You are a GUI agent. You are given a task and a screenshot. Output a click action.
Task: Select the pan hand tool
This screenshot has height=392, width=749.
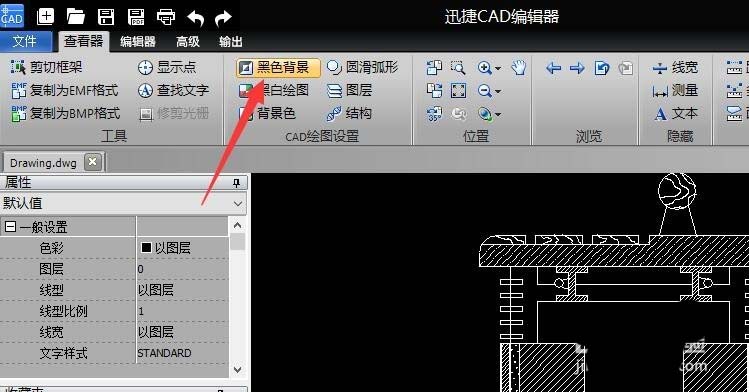(518, 67)
